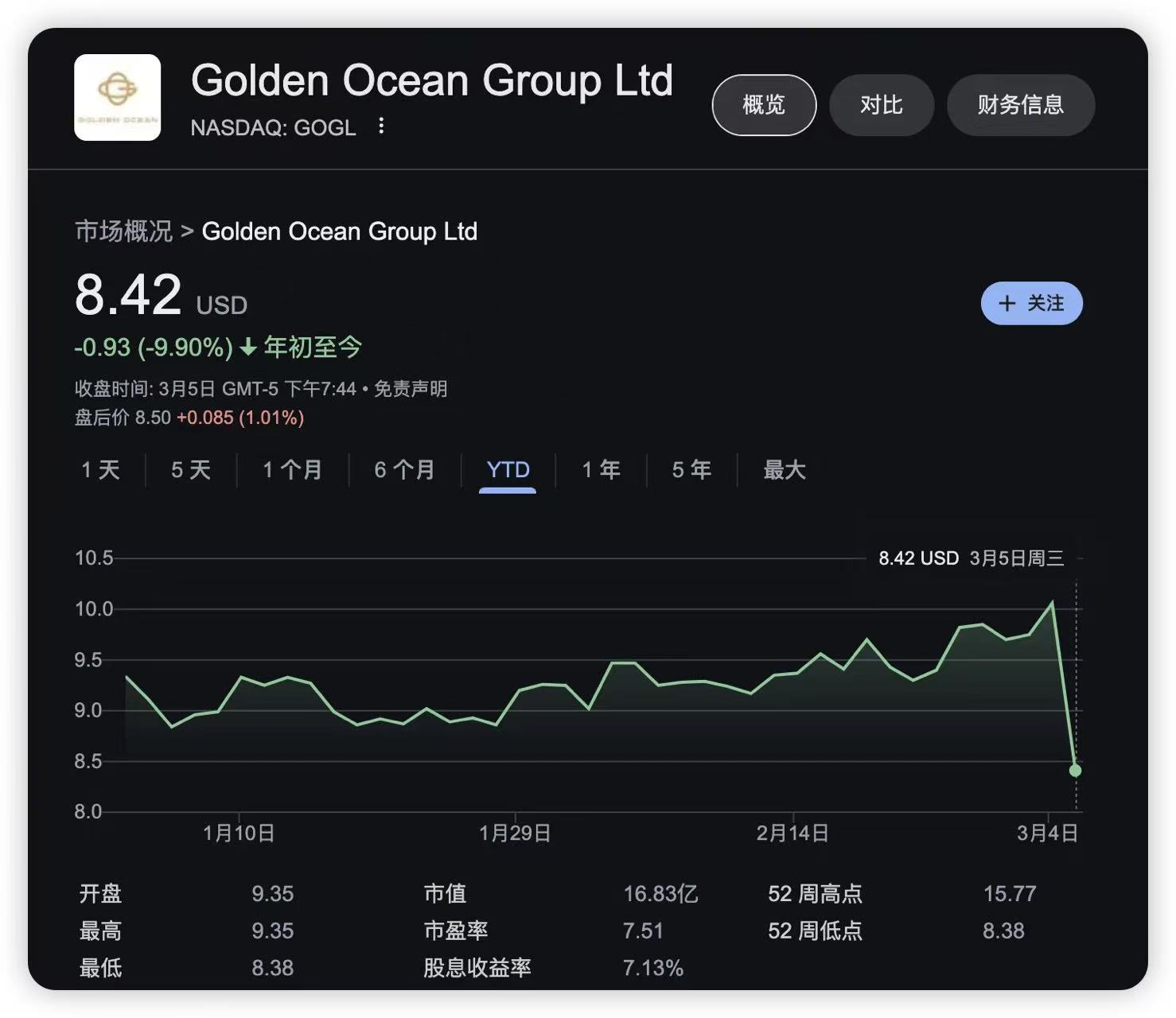Click the NASDAQ: GOGL ticker text
1176x1018 pixels.
273,127
